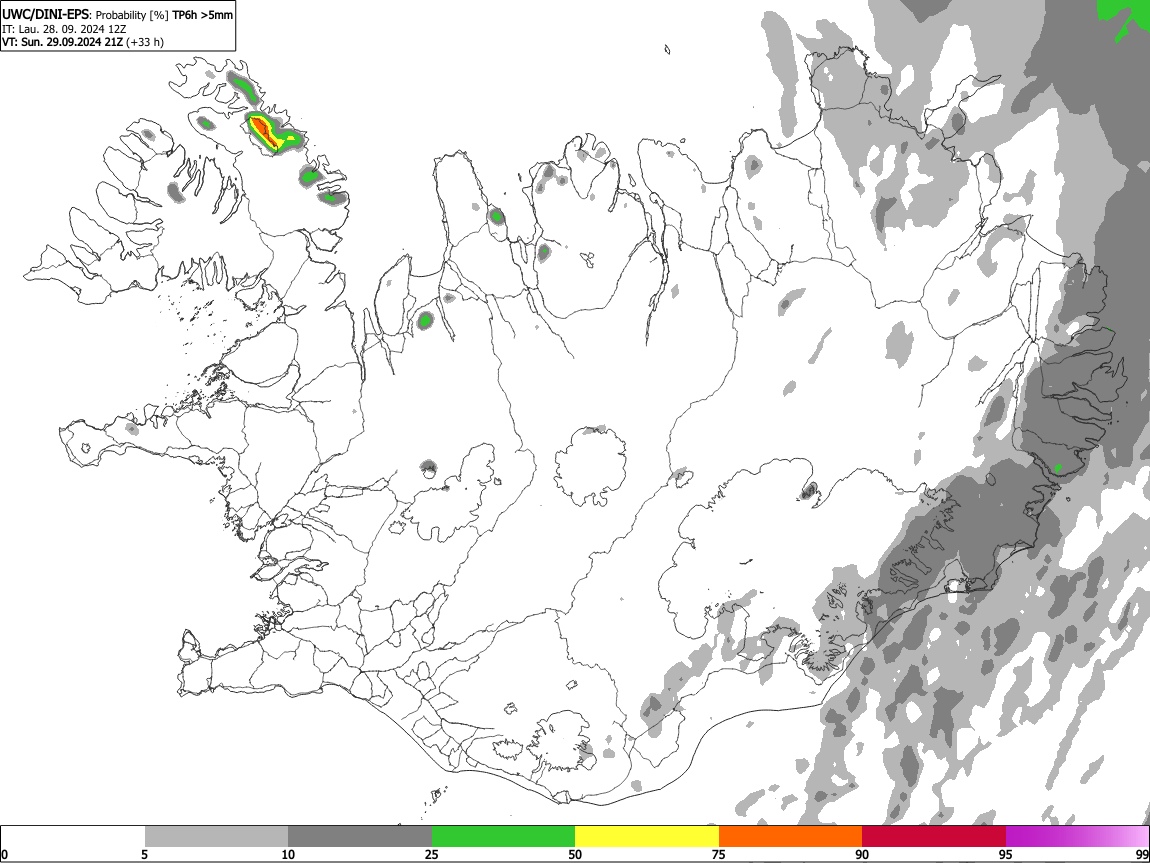This screenshot has height=863, width=1150.
Task: Click the legend label '90'
Action: tap(862, 855)
